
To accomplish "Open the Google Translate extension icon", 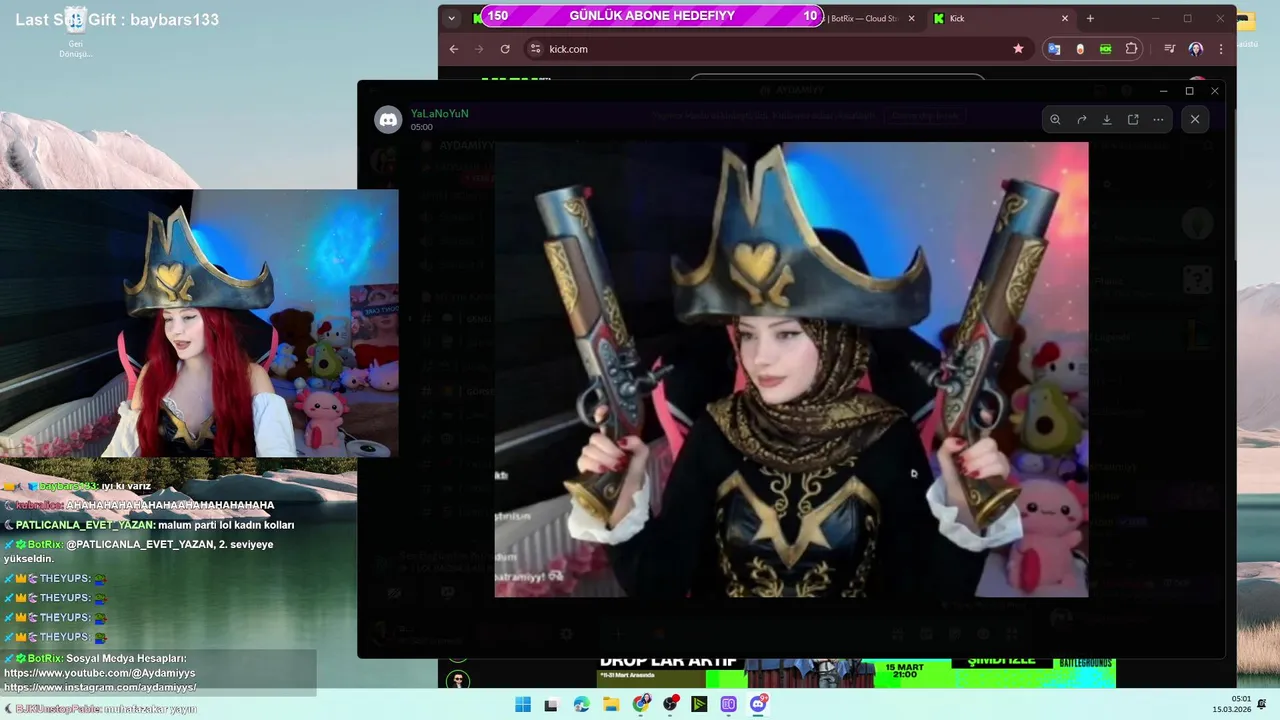I will coord(1054,49).
